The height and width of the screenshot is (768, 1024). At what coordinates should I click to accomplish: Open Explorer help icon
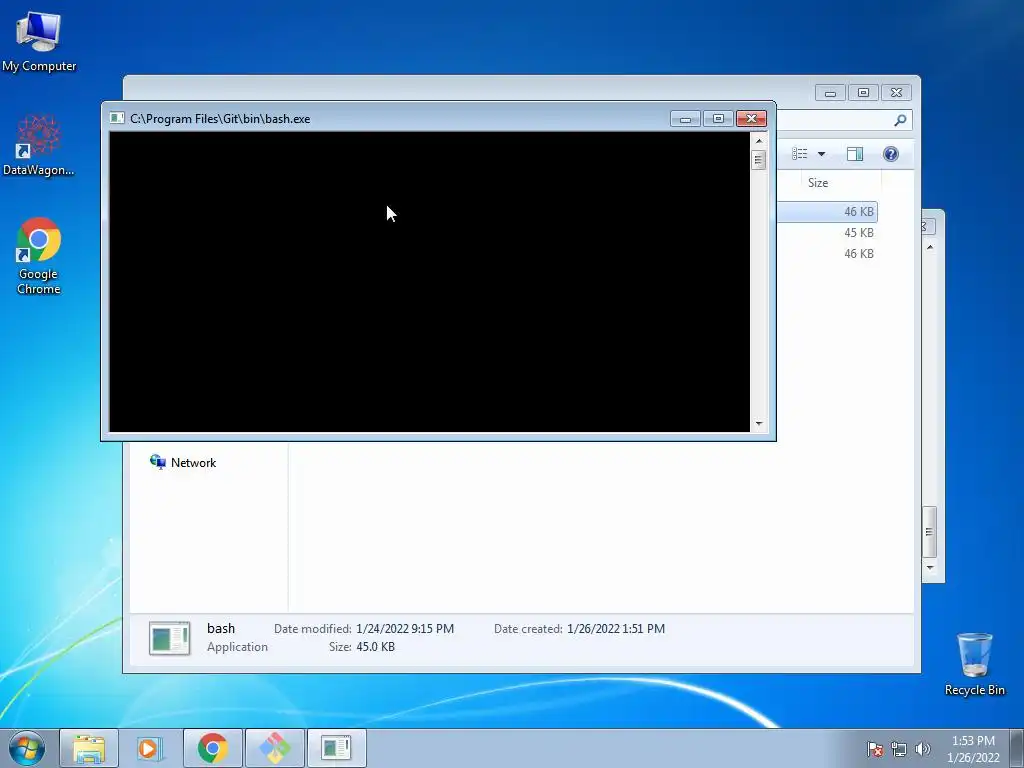(890, 154)
